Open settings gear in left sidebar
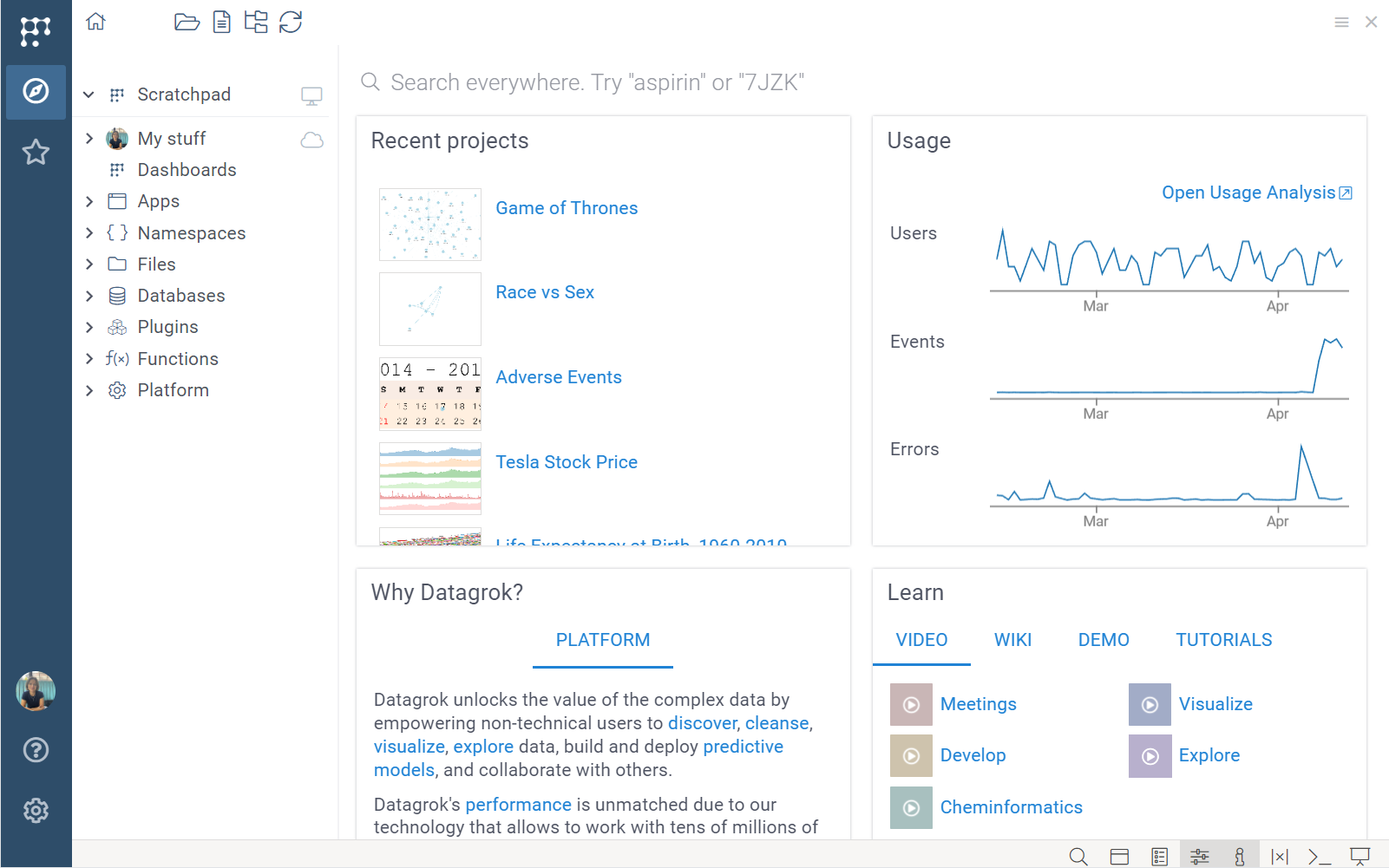The image size is (1389, 868). coord(36,811)
